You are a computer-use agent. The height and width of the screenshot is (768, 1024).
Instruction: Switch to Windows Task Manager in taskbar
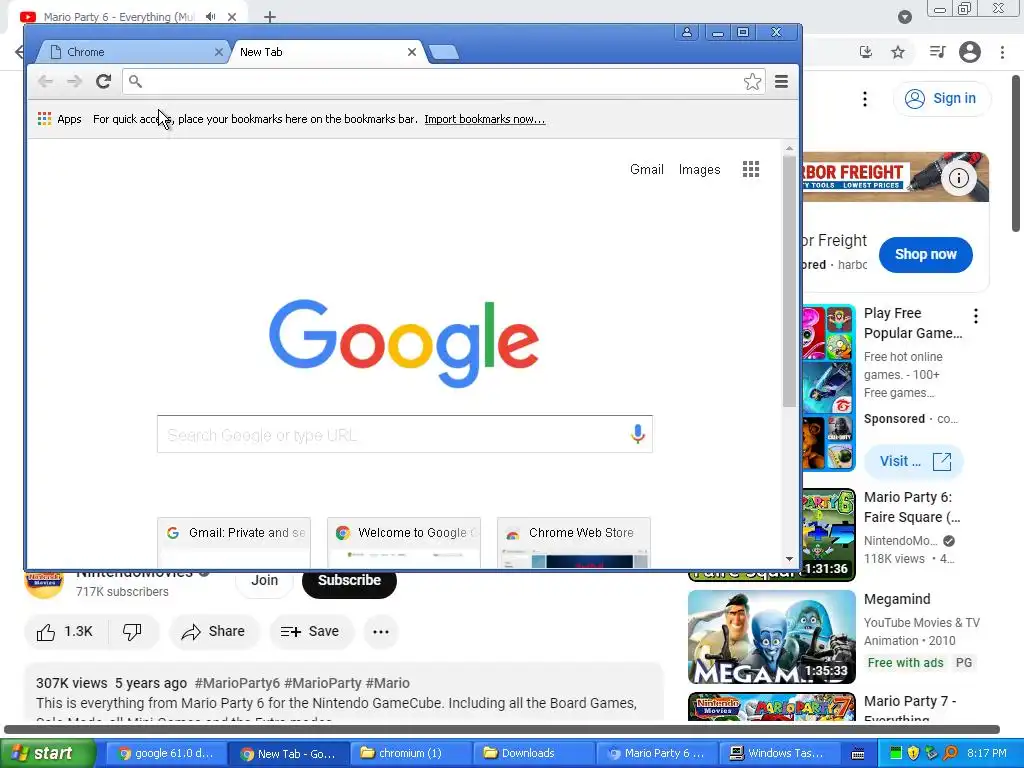(778, 753)
